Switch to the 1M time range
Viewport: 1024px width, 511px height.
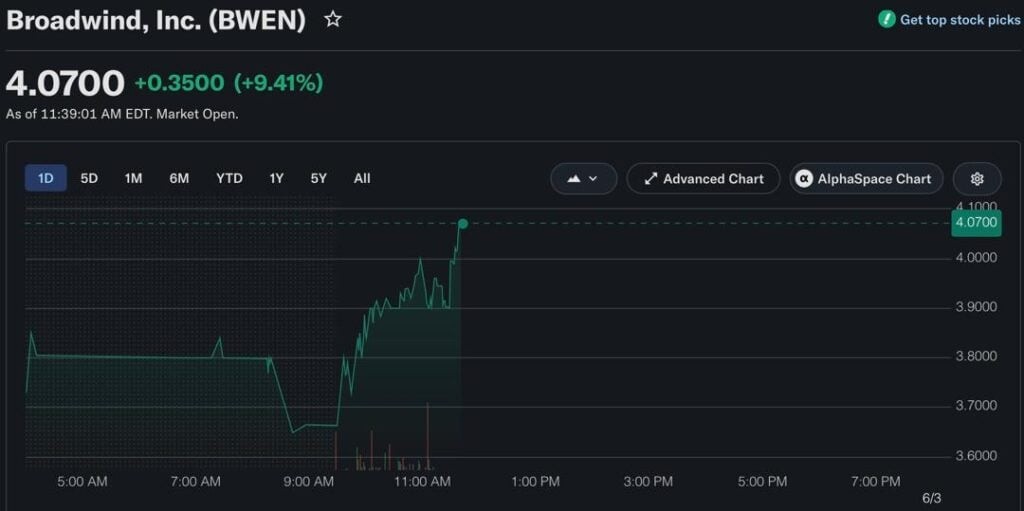133,178
